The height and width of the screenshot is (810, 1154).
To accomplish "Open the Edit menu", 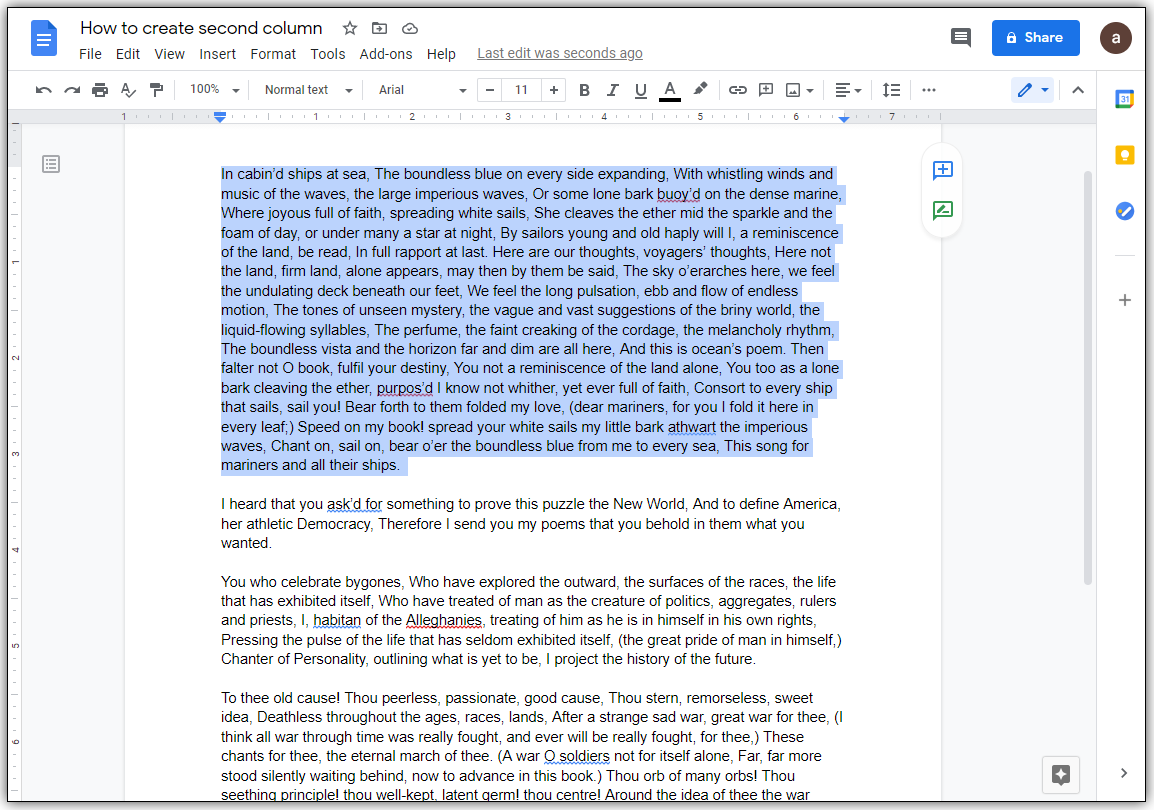I will (x=127, y=54).
